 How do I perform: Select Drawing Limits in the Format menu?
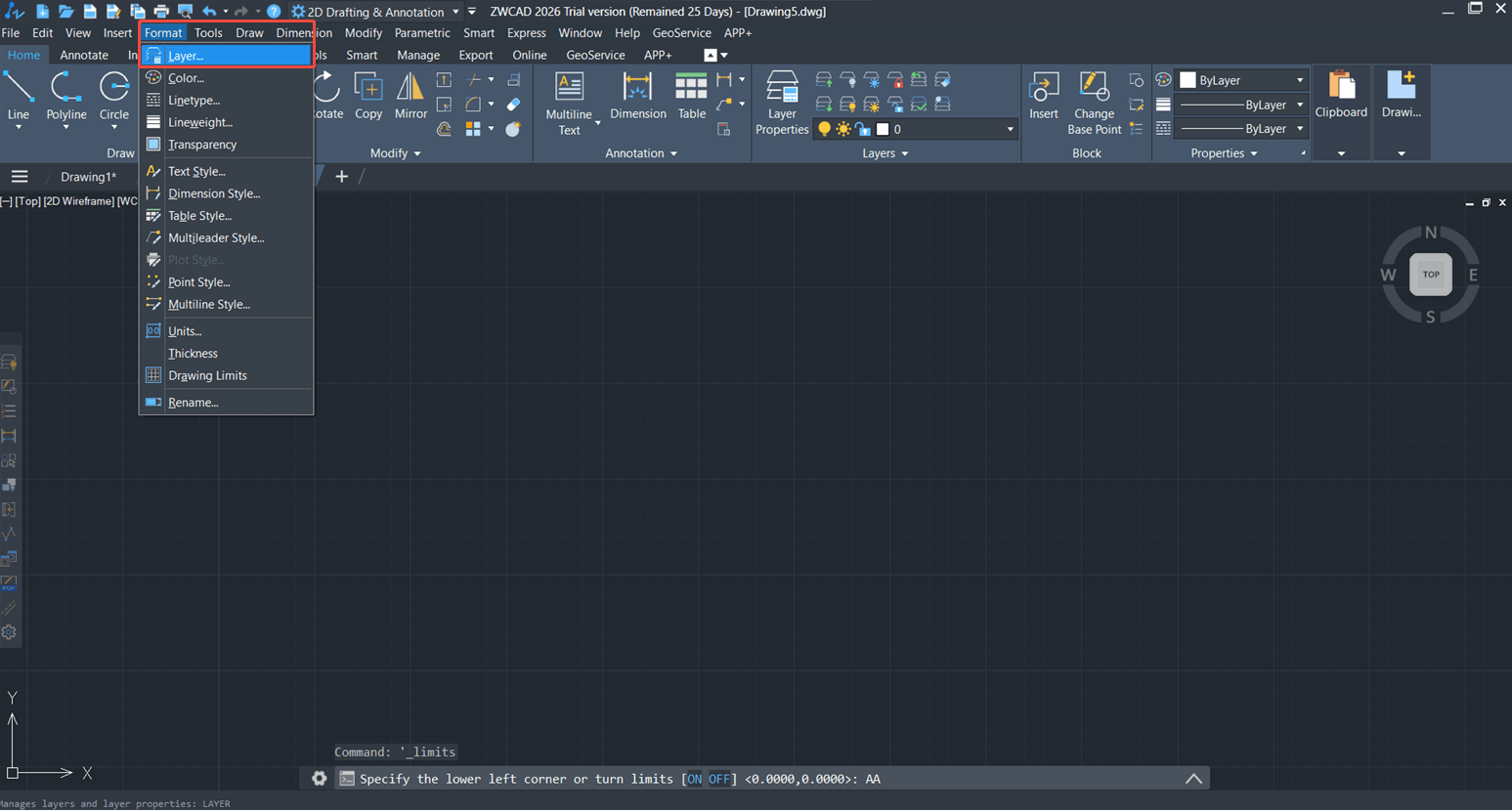tap(226, 375)
